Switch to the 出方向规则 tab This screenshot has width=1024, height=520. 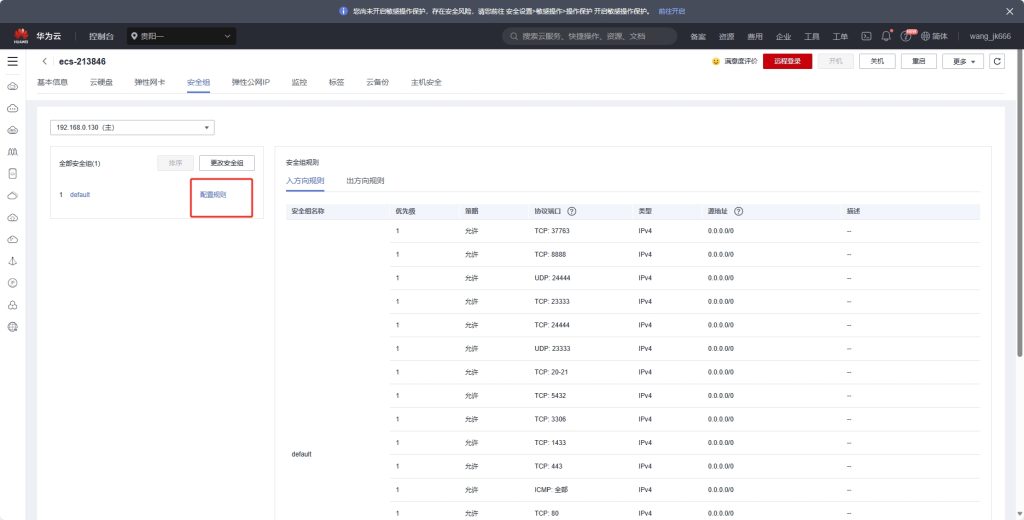[x=365, y=181]
